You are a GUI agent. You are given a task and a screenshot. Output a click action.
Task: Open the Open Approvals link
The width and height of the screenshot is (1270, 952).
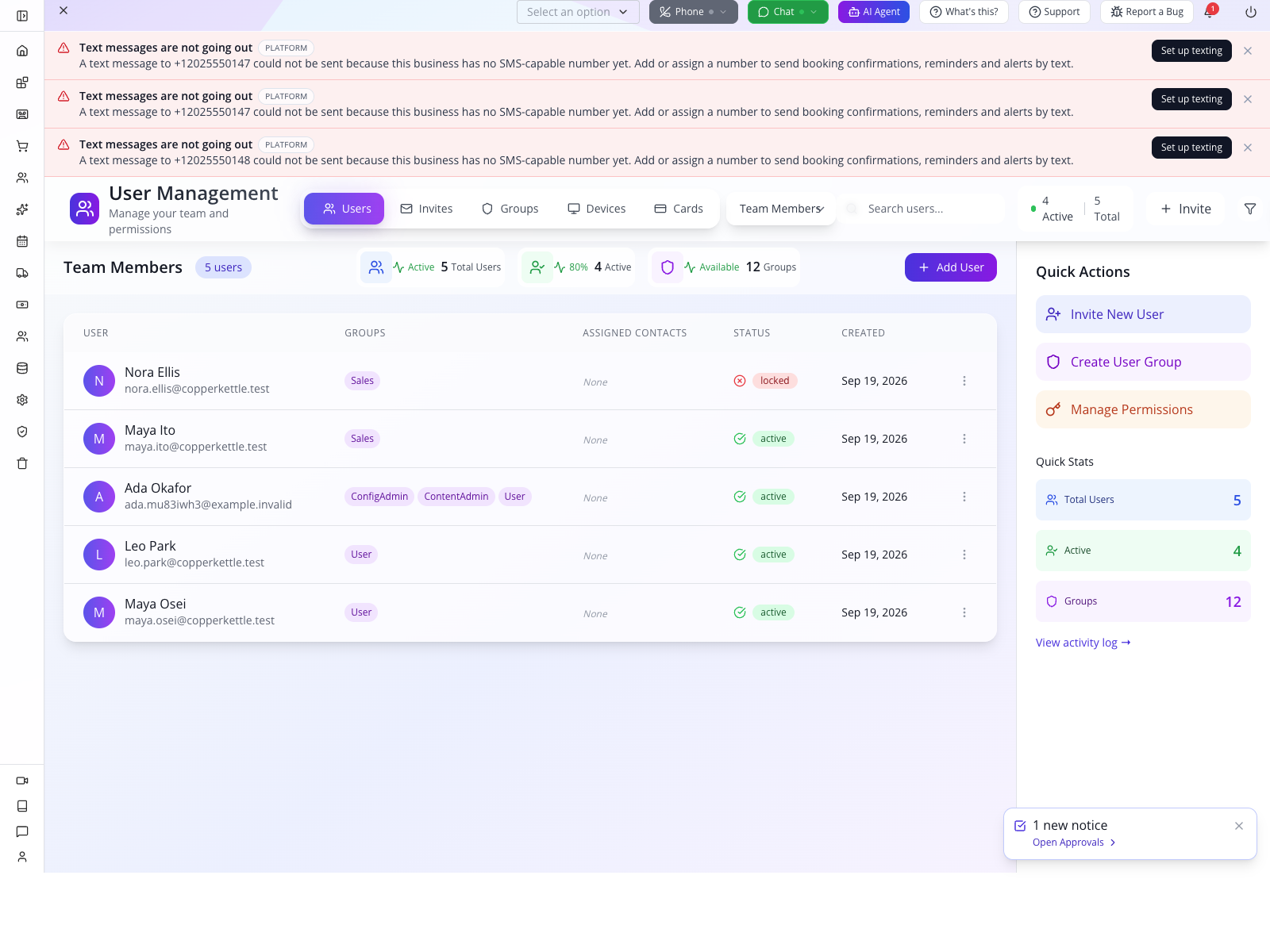1074,843
